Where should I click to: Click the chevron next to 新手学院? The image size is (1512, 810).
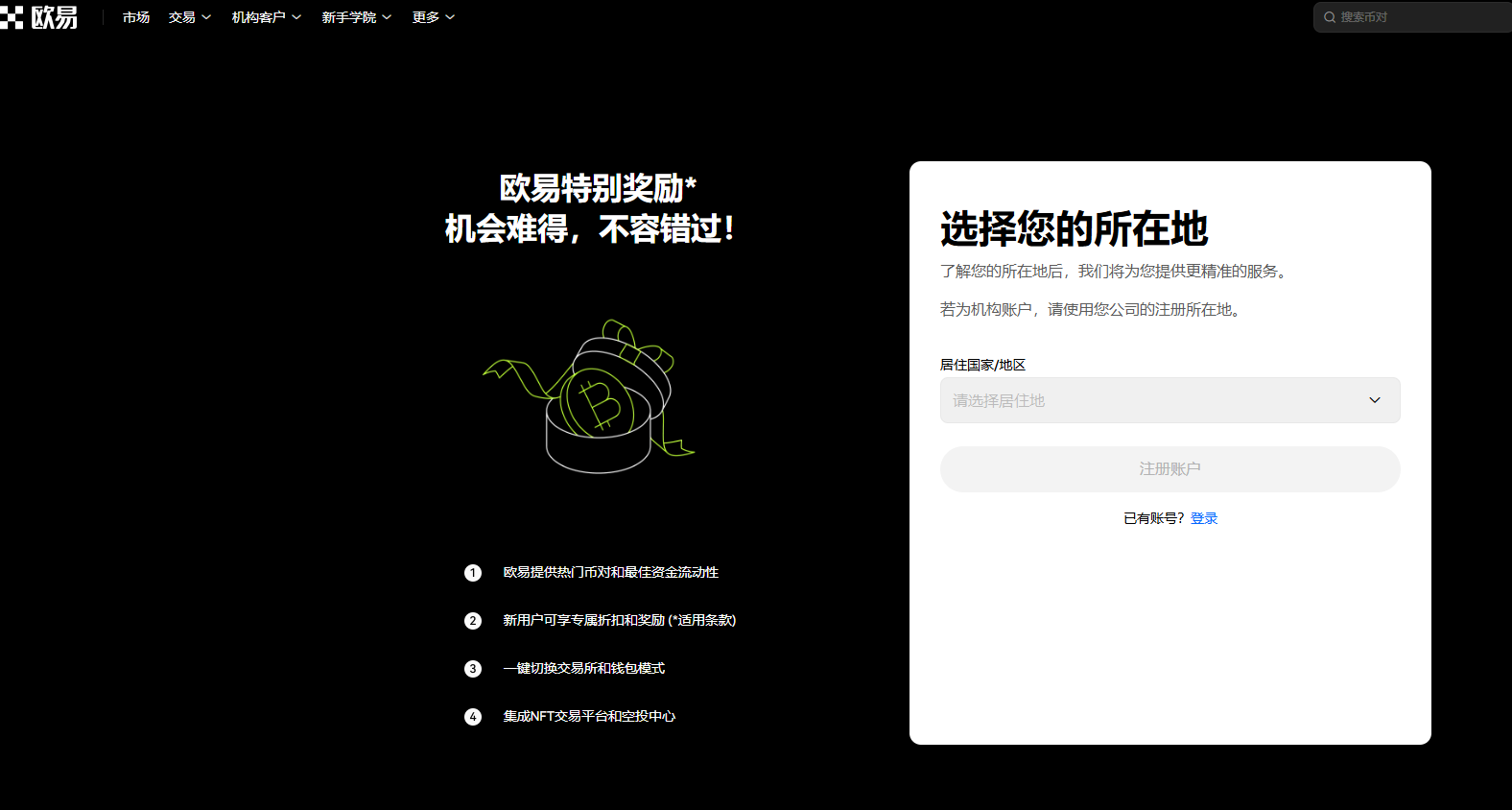(x=387, y=17)
